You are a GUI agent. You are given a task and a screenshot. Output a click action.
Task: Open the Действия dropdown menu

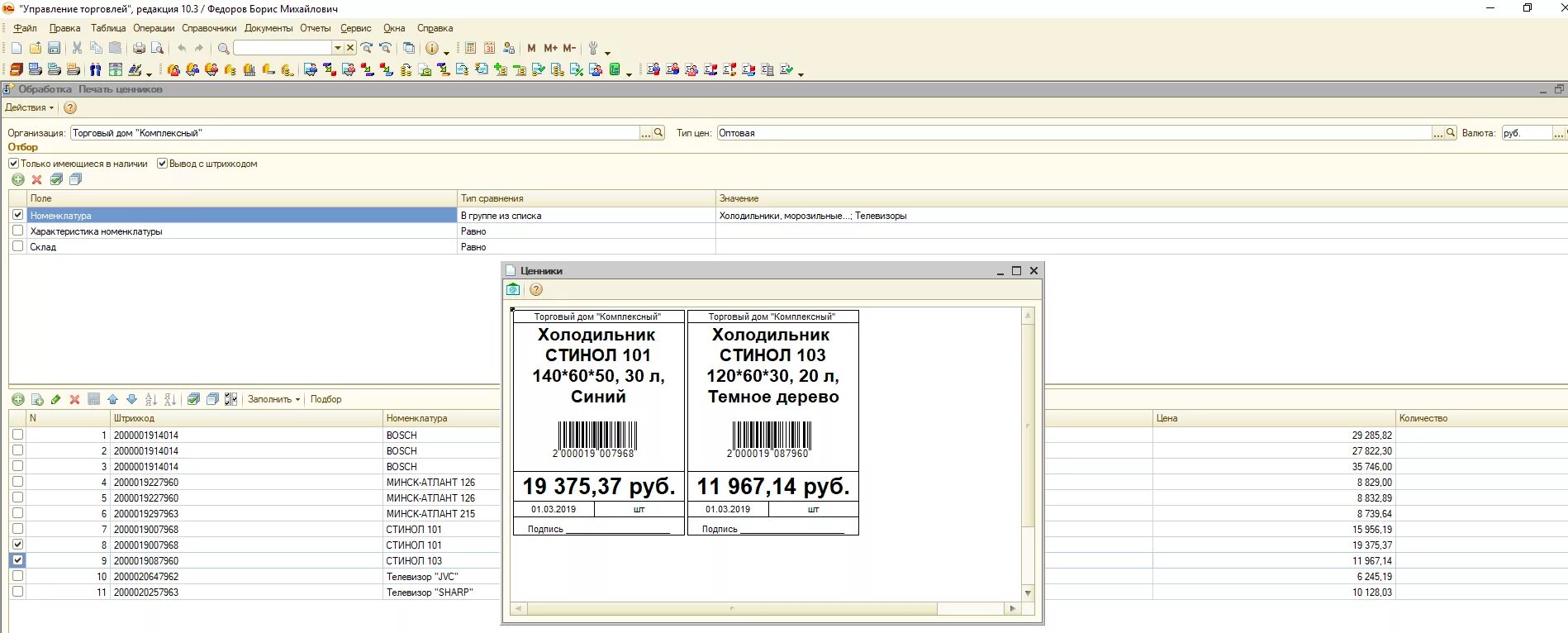pos(29,107)
